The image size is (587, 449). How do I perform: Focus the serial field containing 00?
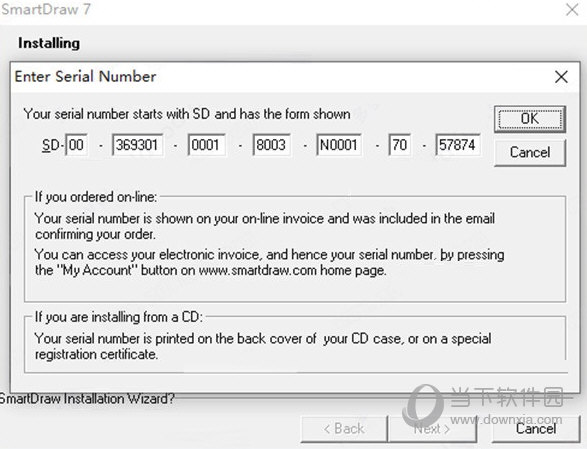[x=77, y=145]
